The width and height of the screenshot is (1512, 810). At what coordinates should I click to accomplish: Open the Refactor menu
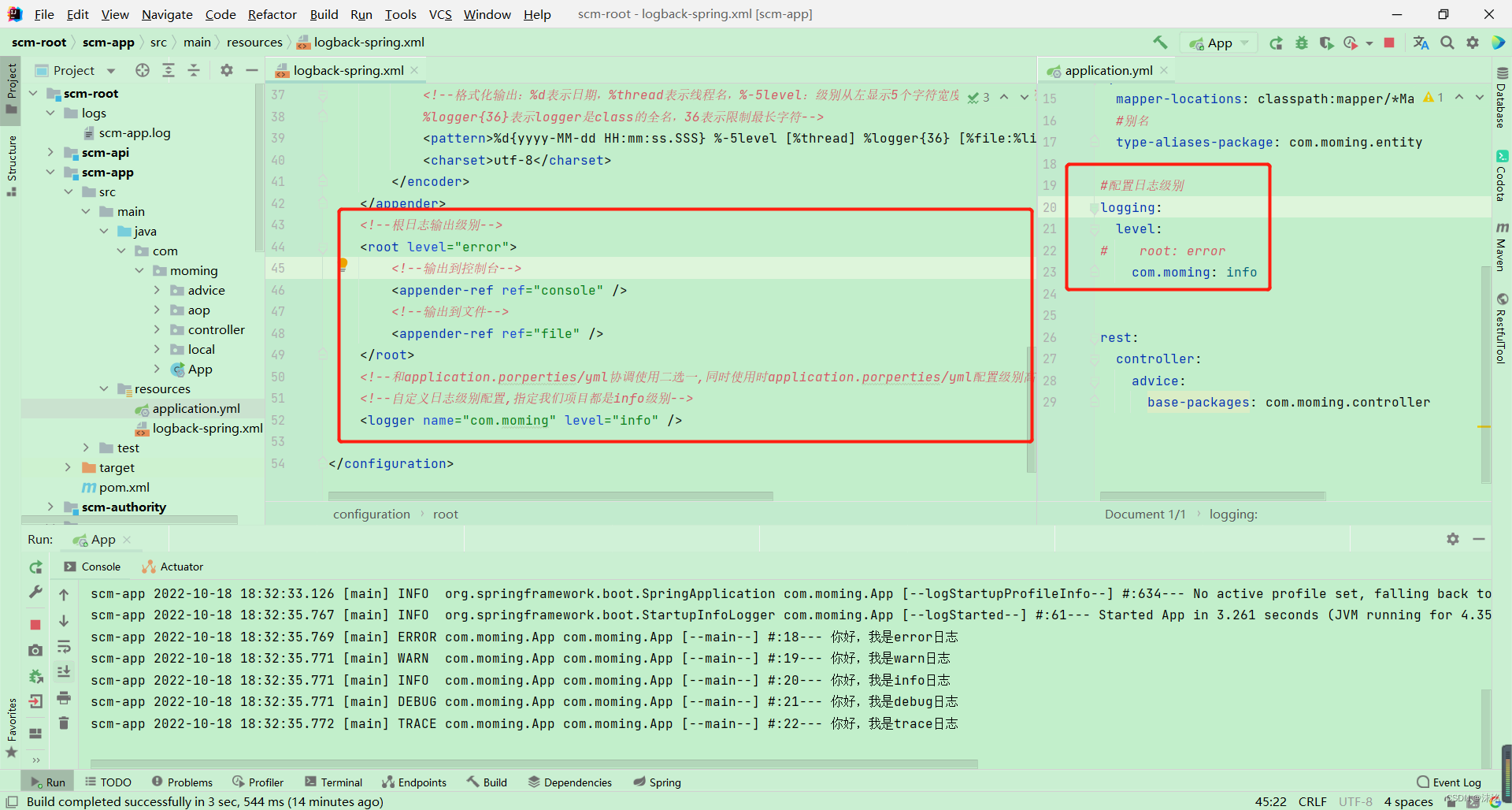[x=272, y=14]
